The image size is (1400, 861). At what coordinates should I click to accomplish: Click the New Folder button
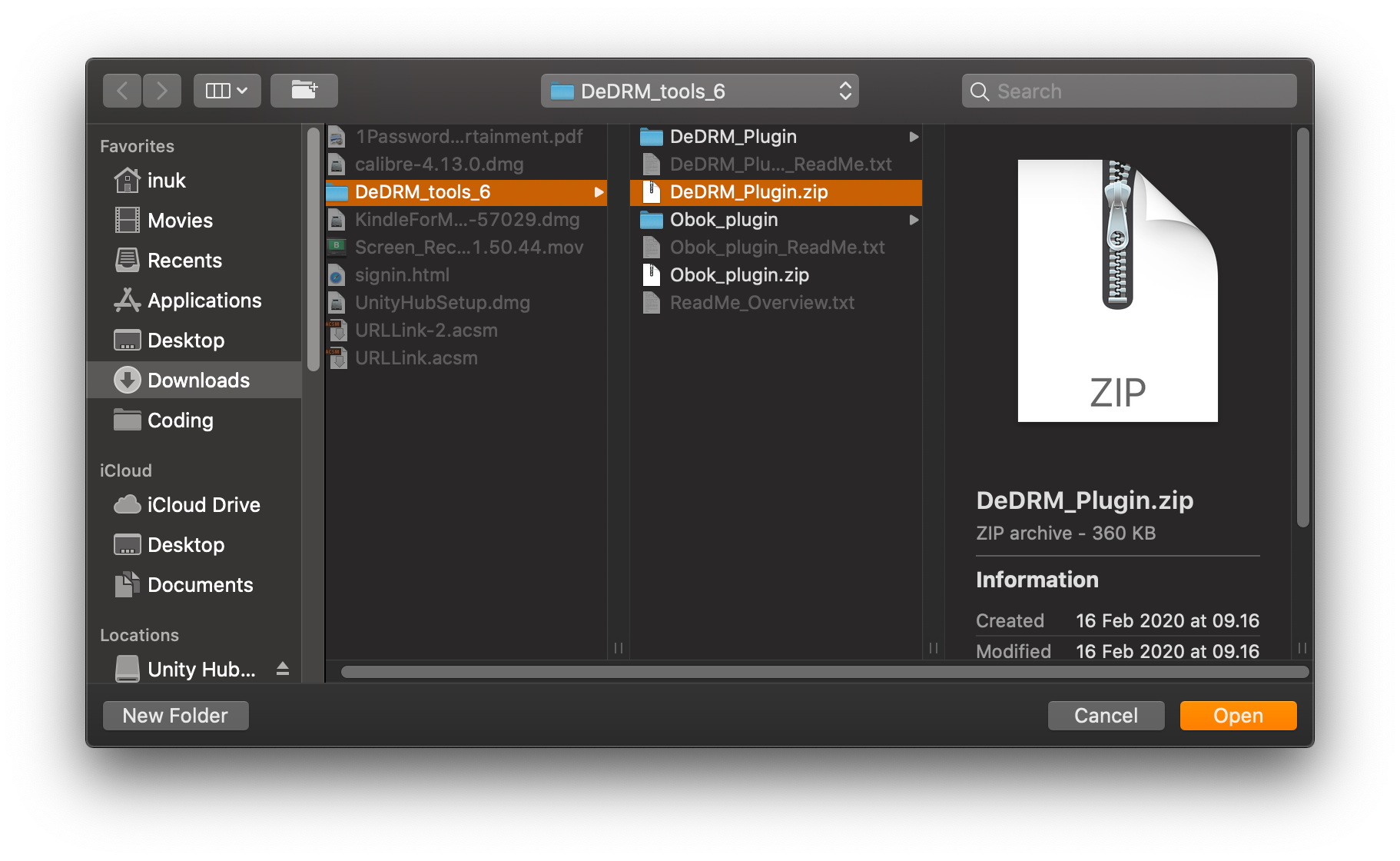point(175,716)
